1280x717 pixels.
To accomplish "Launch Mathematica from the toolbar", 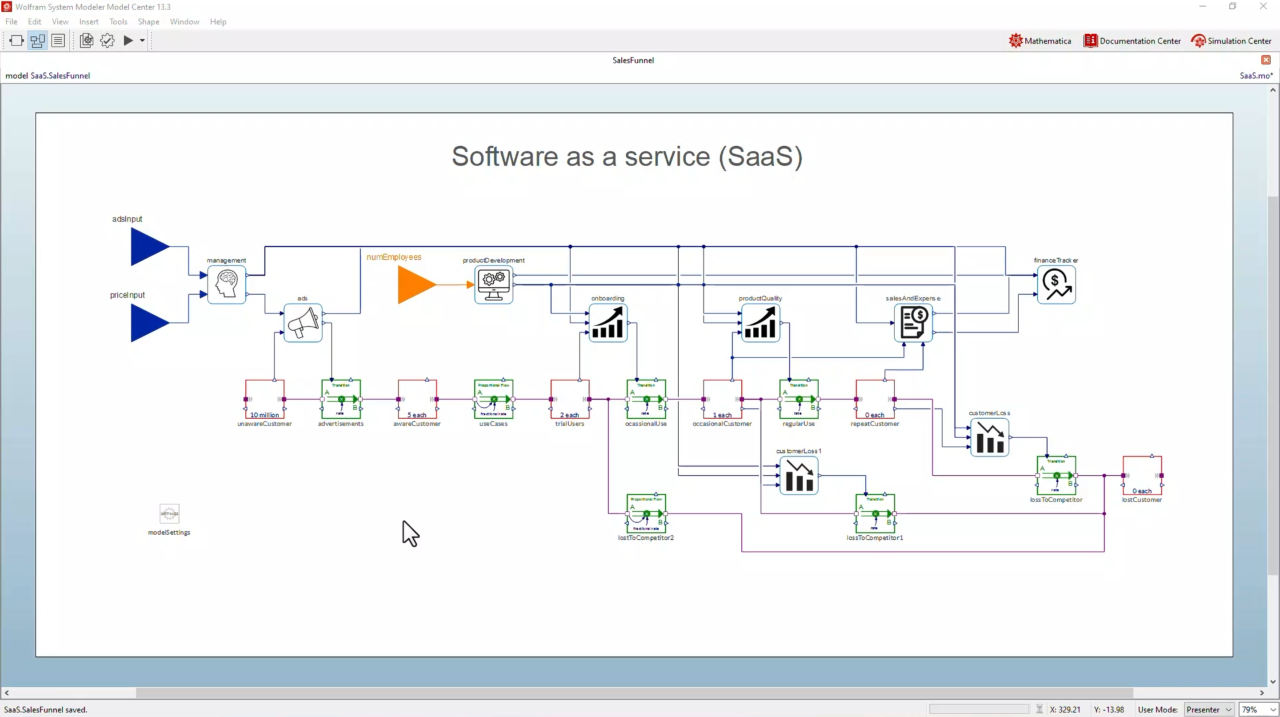I will 1040,41.
